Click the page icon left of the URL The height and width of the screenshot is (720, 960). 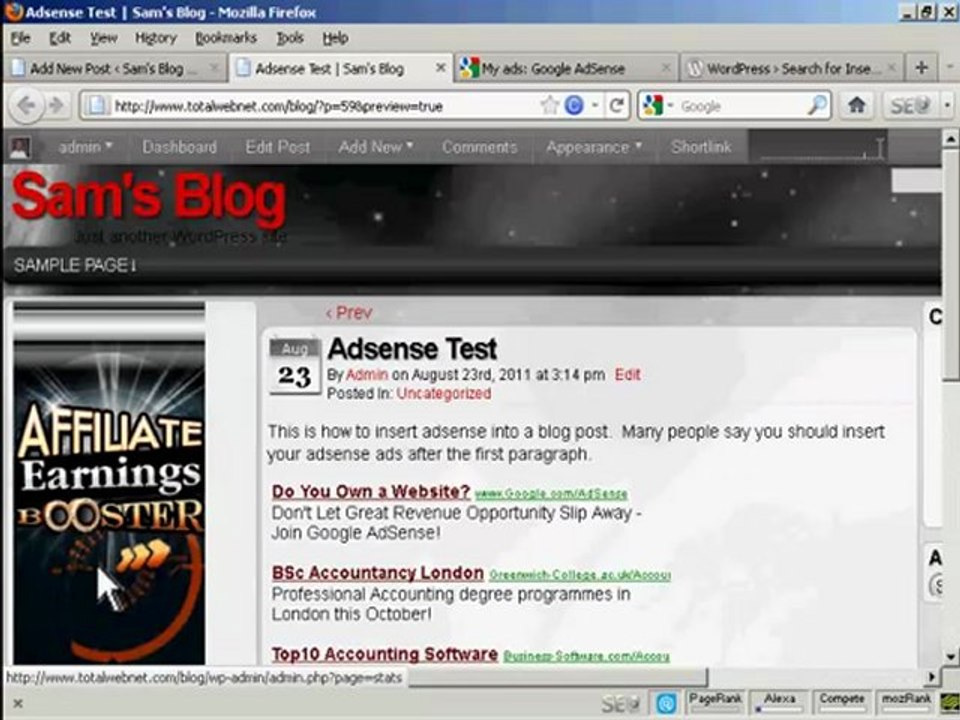(x=96, y=106)
